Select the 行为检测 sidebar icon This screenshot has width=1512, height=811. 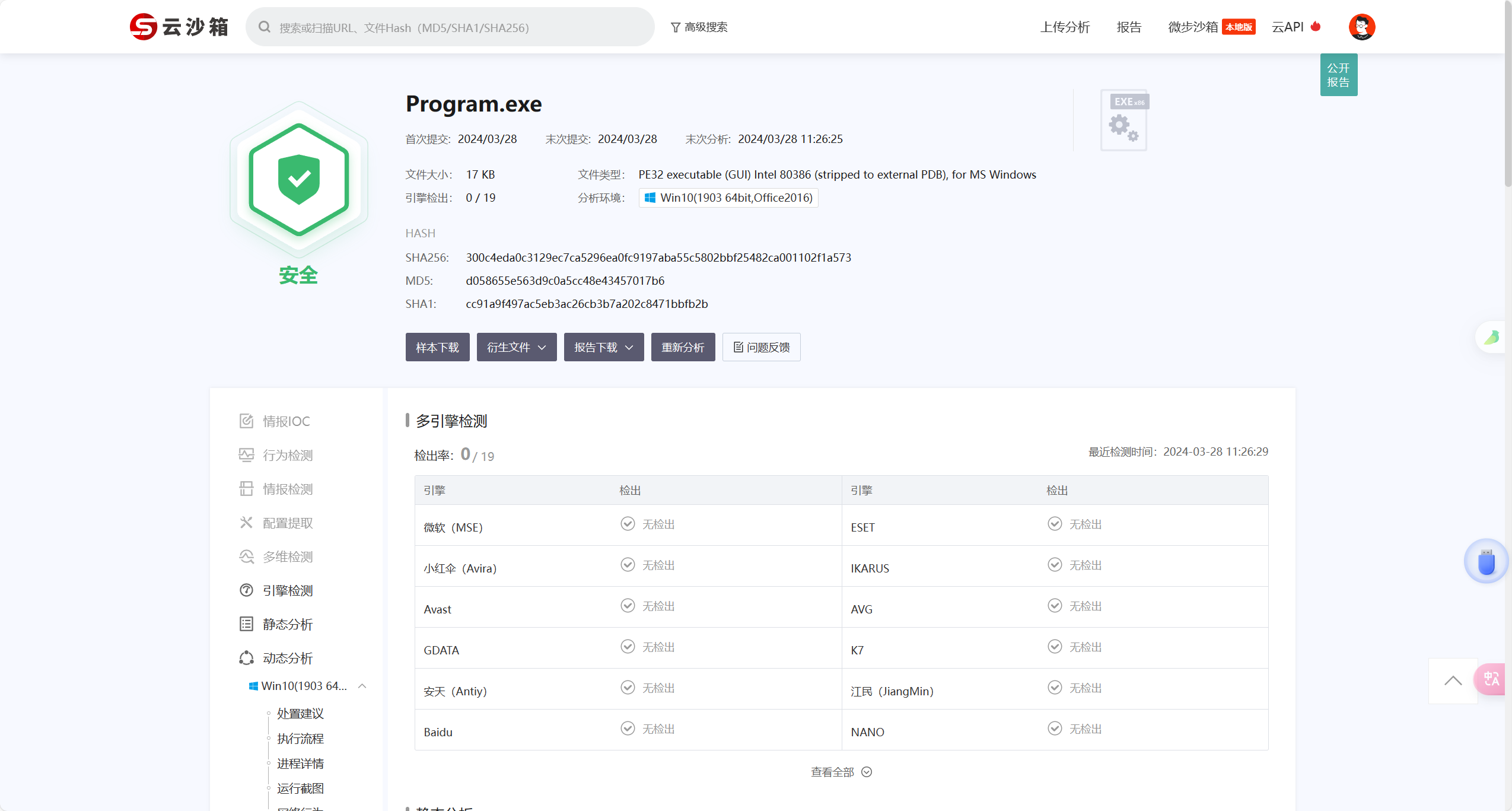pos(246,455)
